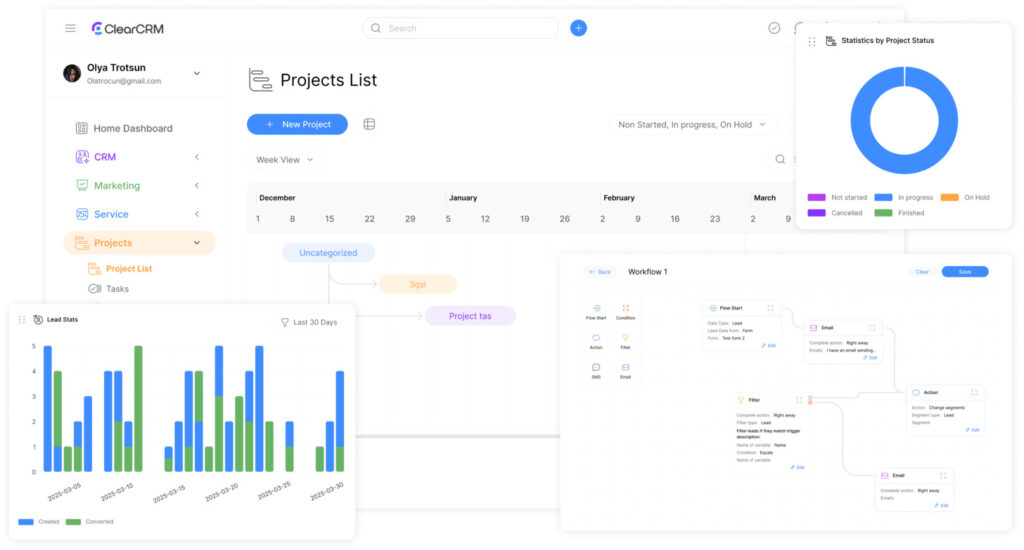
Task: Expand the Flow Start node fullscreen icon
Action: pyautogui.click(x=771, y=308)
